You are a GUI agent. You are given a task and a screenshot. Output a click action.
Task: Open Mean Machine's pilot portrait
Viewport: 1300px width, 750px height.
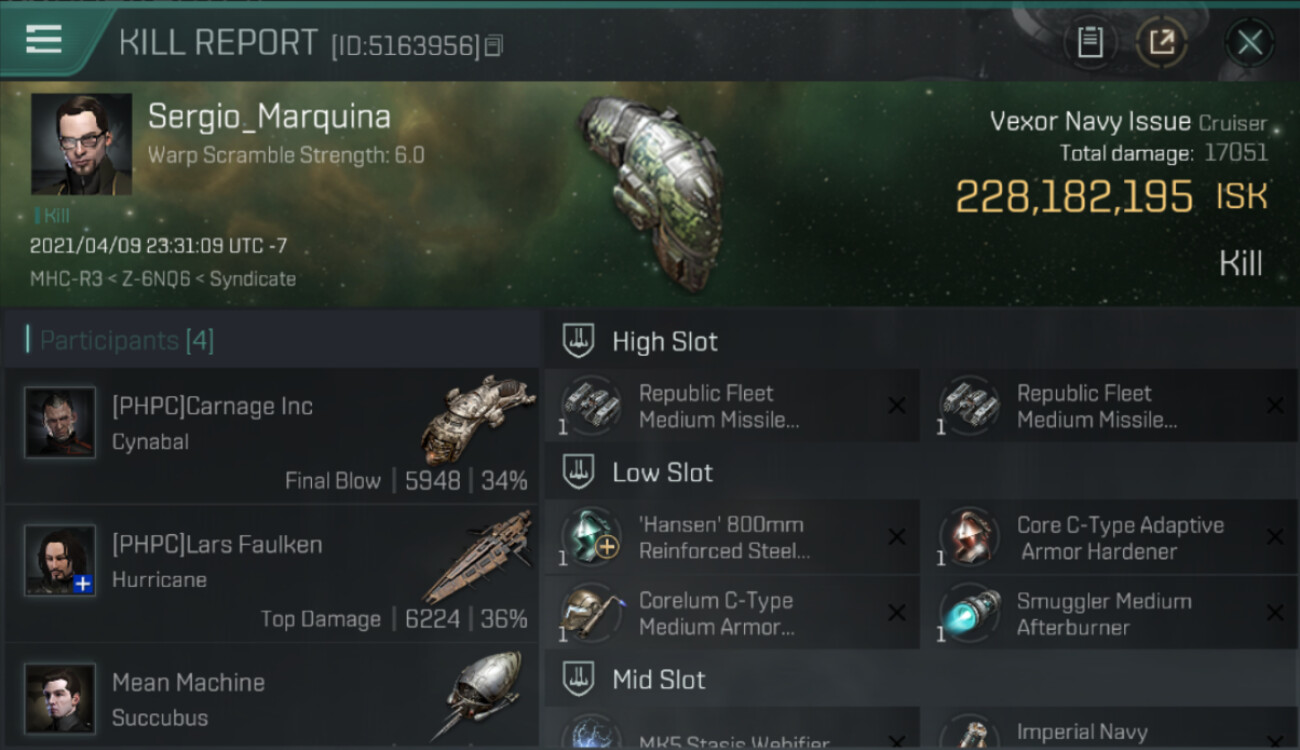tap(60, 698)
